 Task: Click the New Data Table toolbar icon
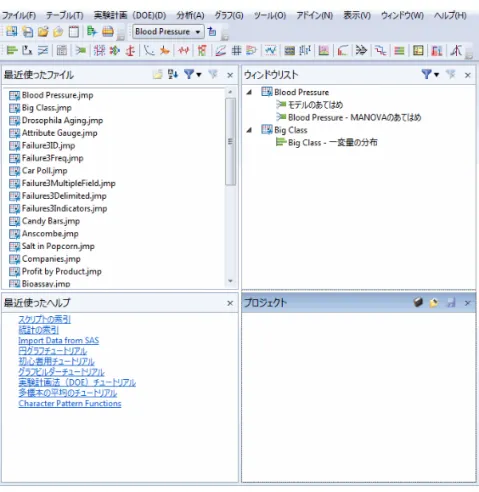click(11, 32)
